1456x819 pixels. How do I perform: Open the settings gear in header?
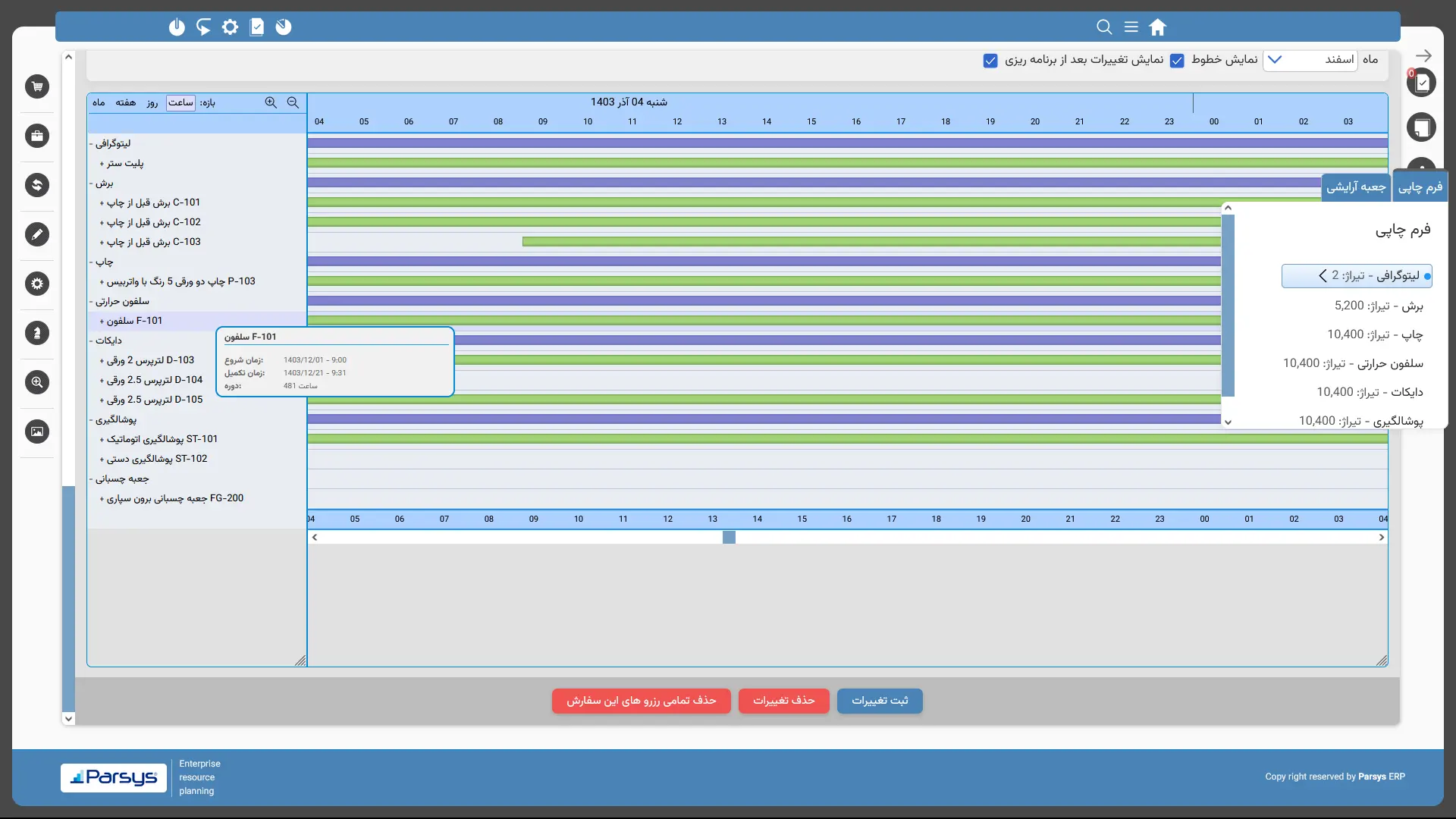230,27
